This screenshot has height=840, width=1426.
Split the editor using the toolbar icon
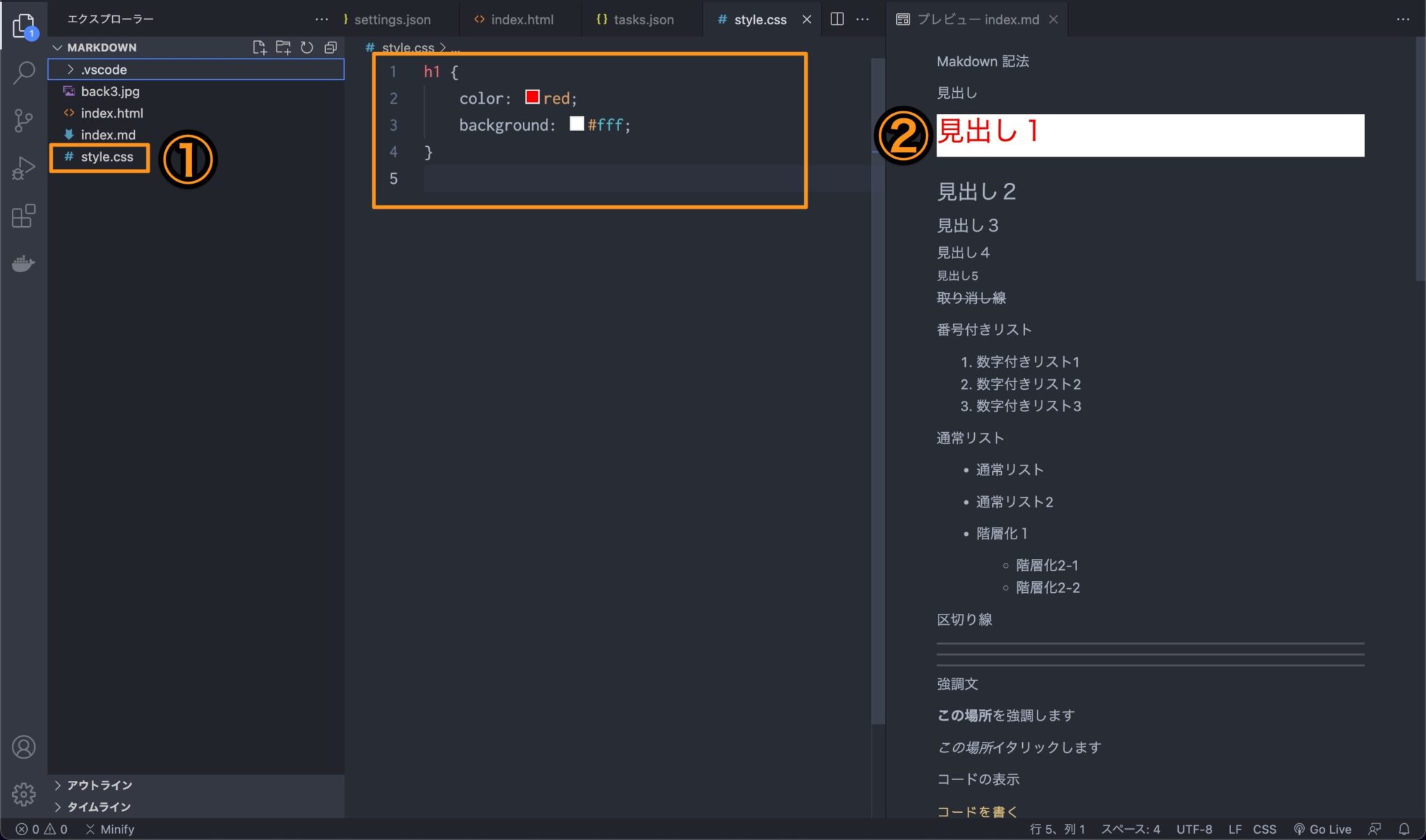838,19
